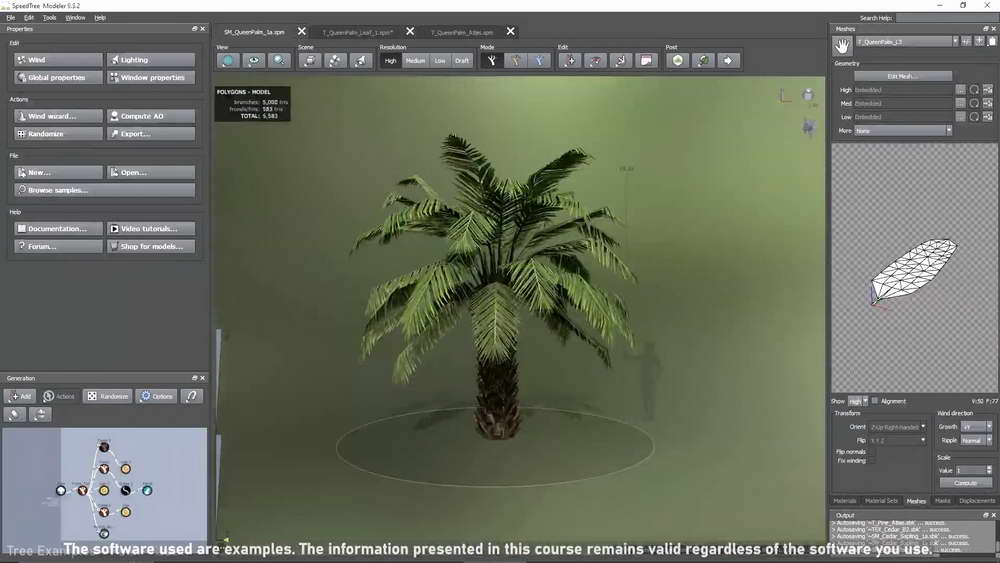
Task: Open the Flip dropdown
Action: click(x=898, y=441)
